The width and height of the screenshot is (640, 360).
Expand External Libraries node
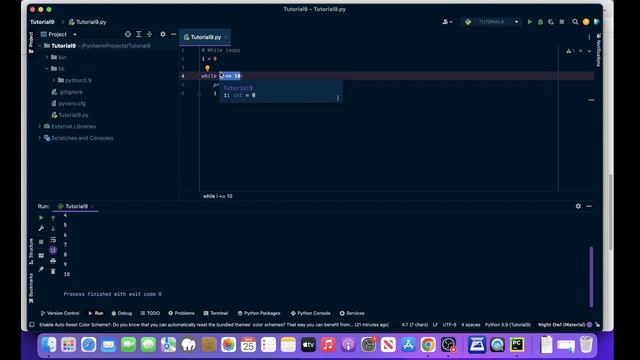[x=40, y=127]
